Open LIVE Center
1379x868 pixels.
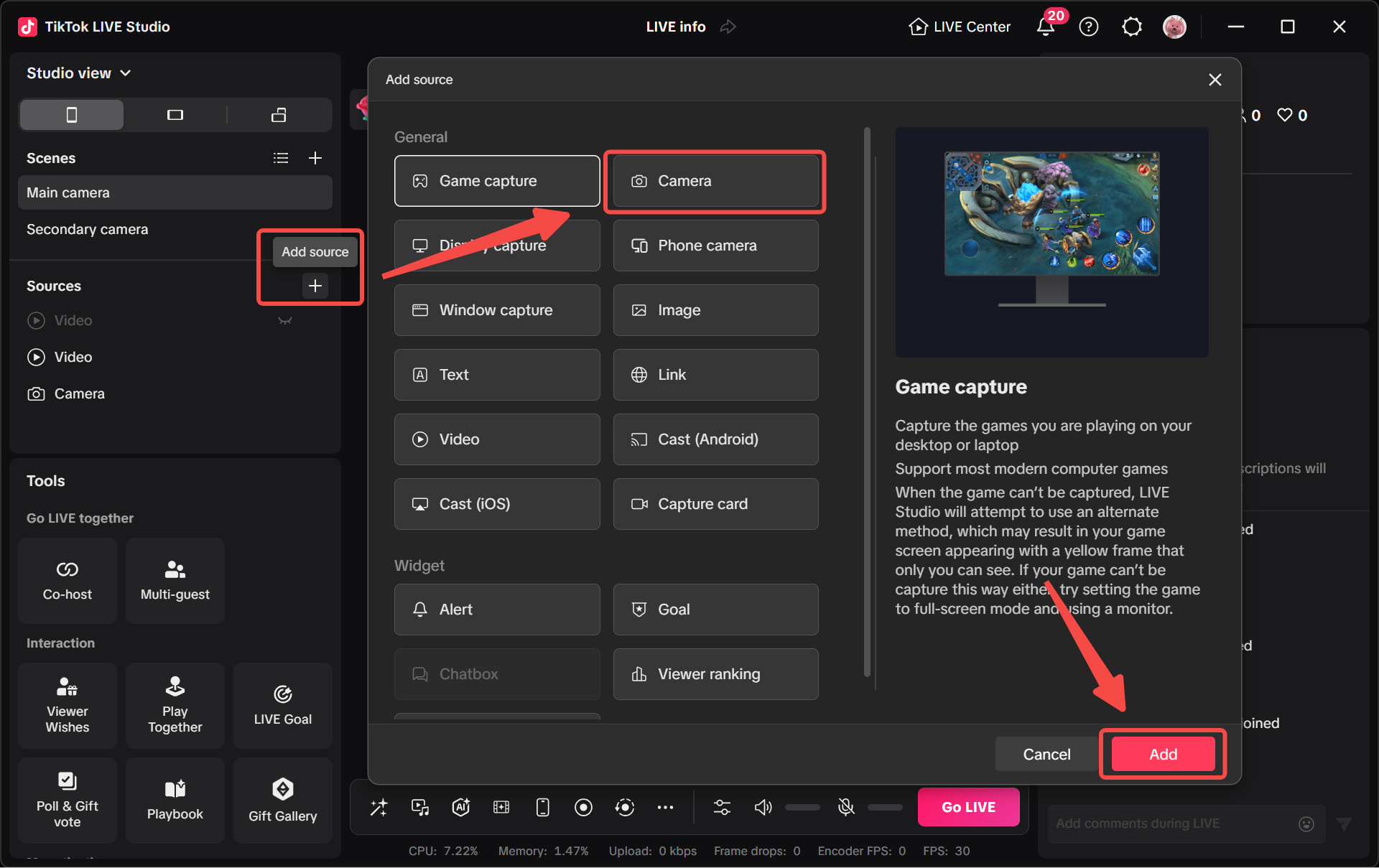click(x=959, y=27)
